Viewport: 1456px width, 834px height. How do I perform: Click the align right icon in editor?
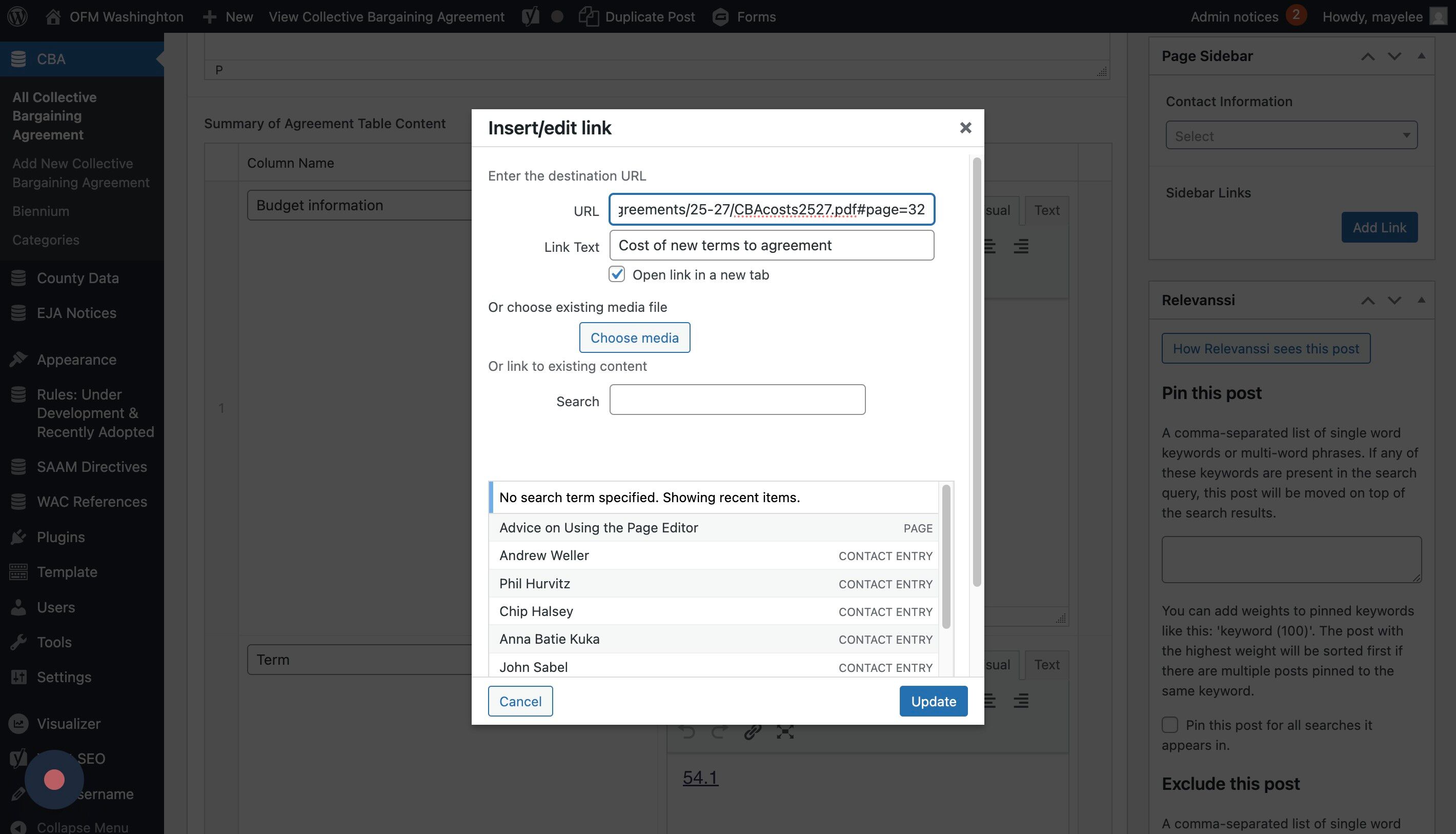click(1021, 247)
